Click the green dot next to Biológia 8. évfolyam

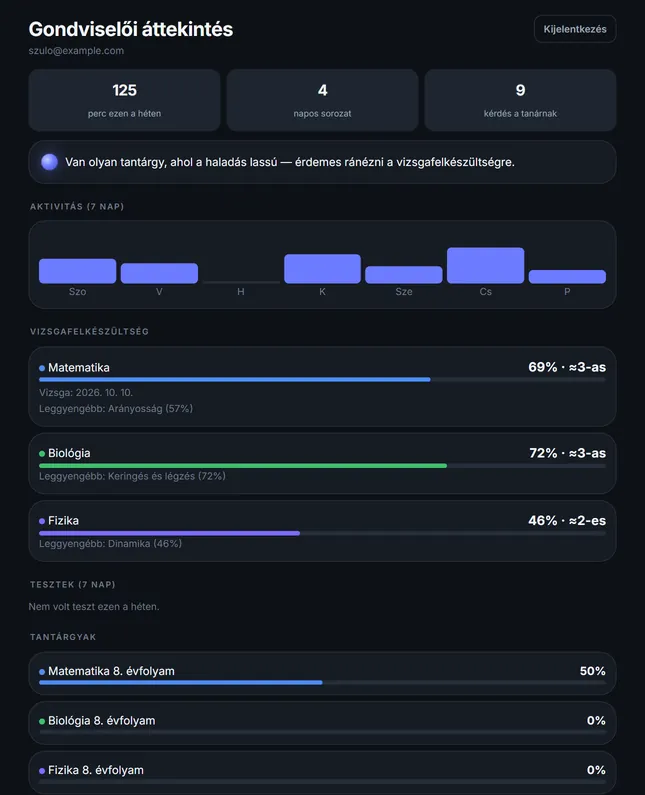tap(42, 721)
